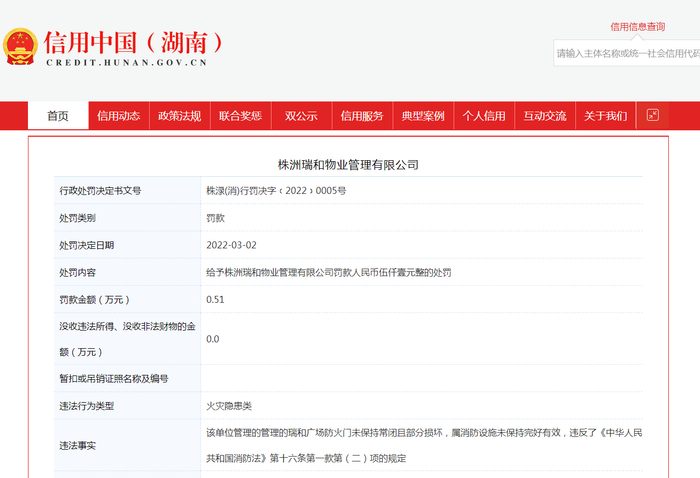Click the date value 2022-03-02

pyautogui.click(x=231, y=245)
